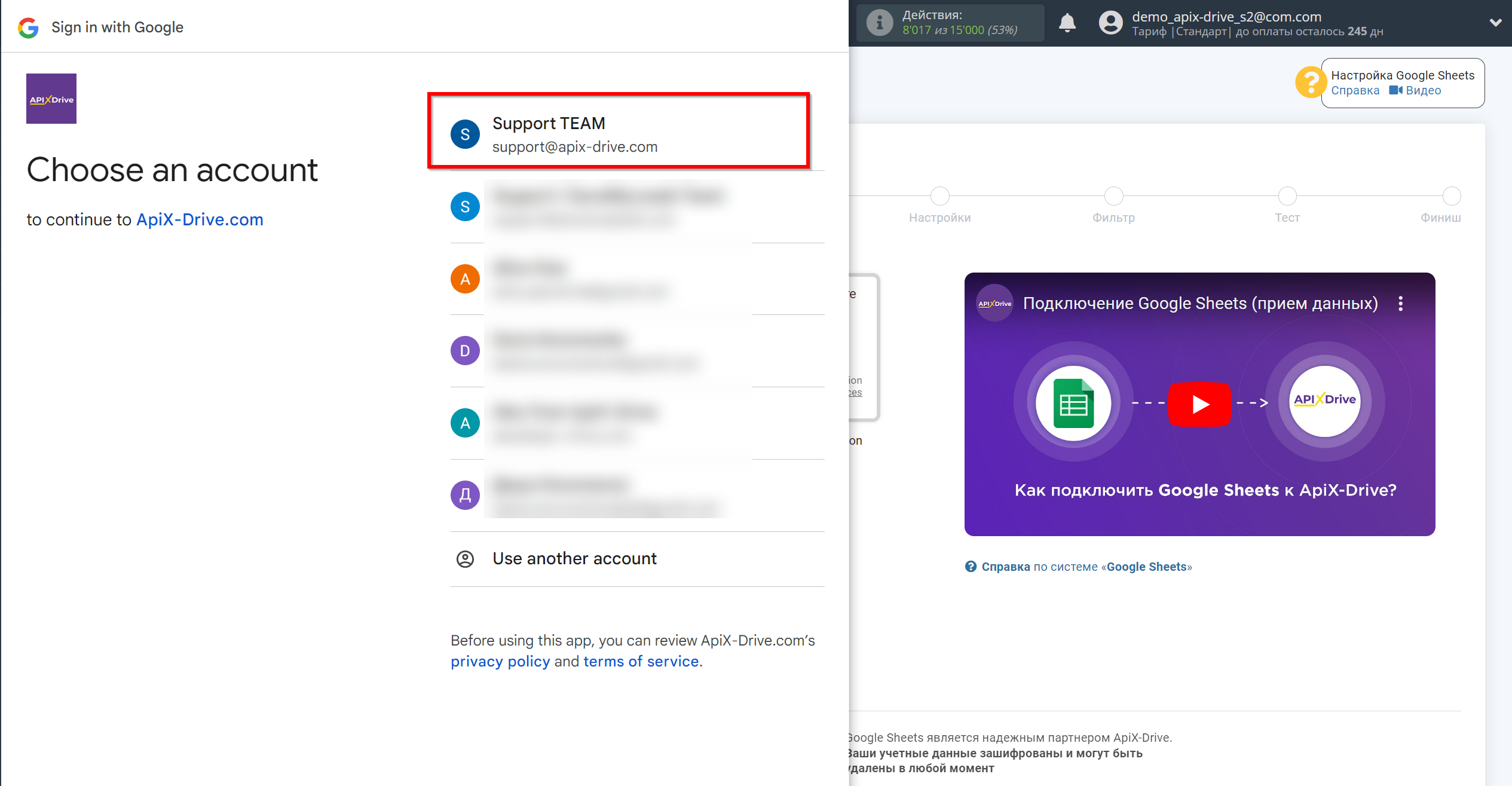The width and height of the screenshot is (1512, 786).
Task: Click the Настройка Google Sheets tooltip title
Action: 1403,75
